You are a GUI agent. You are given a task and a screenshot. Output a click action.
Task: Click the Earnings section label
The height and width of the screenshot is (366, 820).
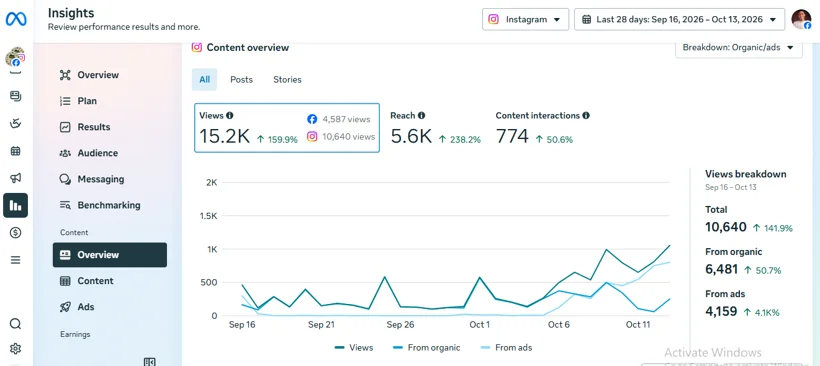point(75,334)
